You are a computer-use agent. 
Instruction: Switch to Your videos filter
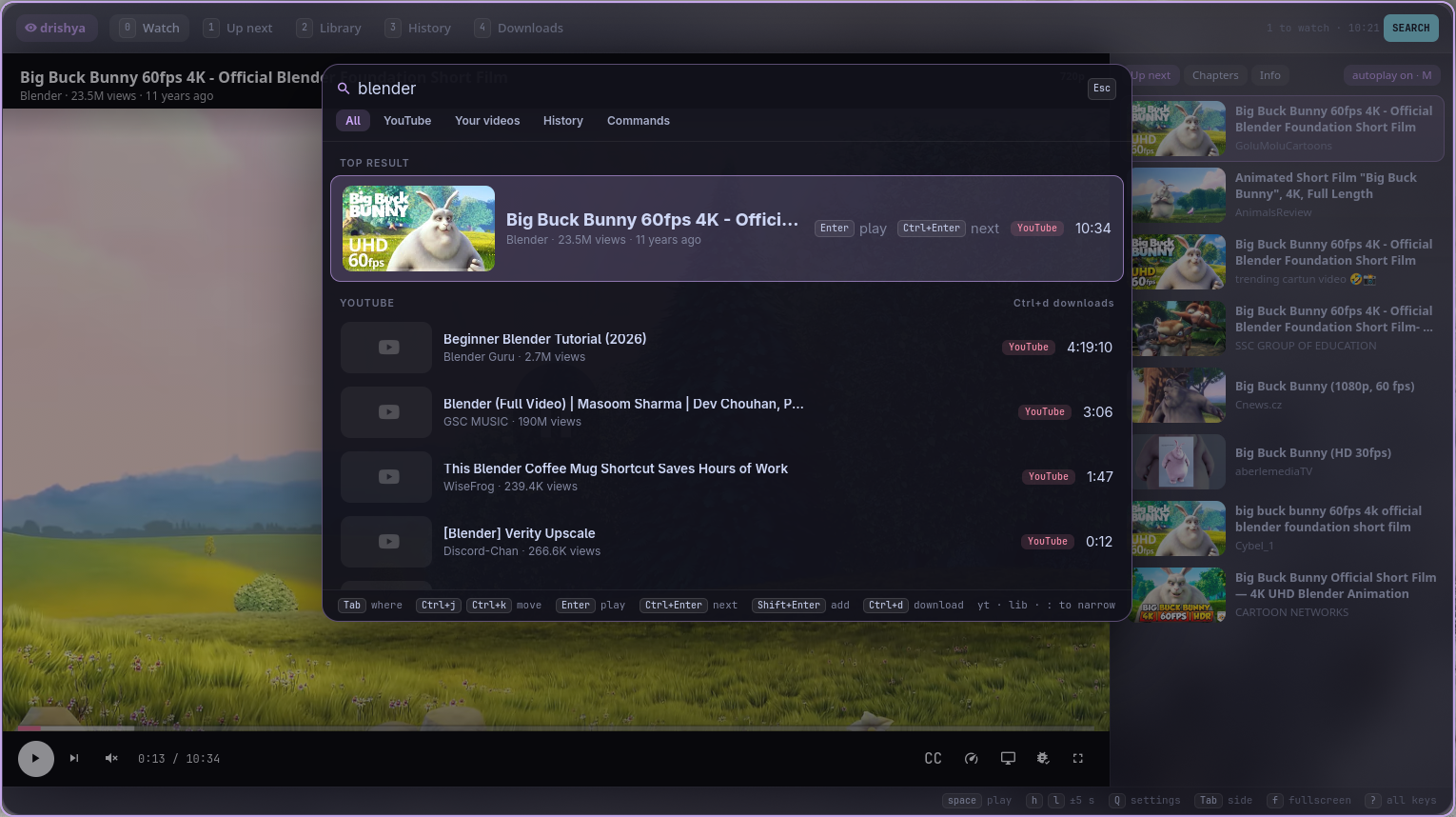487,121
